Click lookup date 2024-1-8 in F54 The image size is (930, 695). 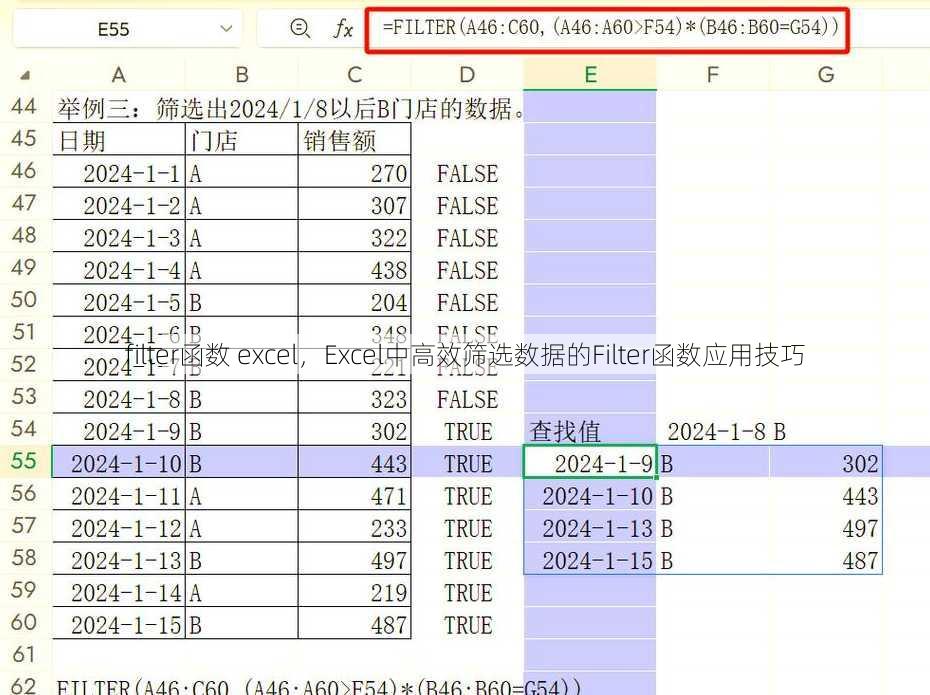pos(712,431)
